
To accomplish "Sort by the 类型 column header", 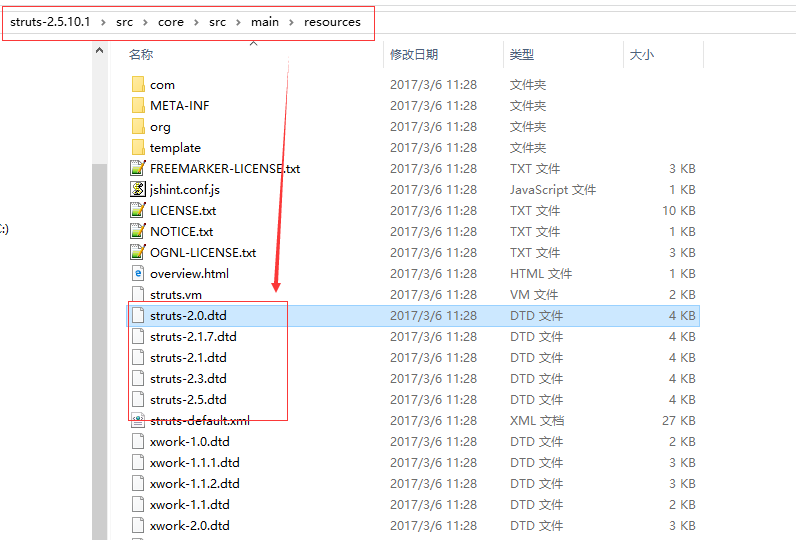I will point(522,54).
